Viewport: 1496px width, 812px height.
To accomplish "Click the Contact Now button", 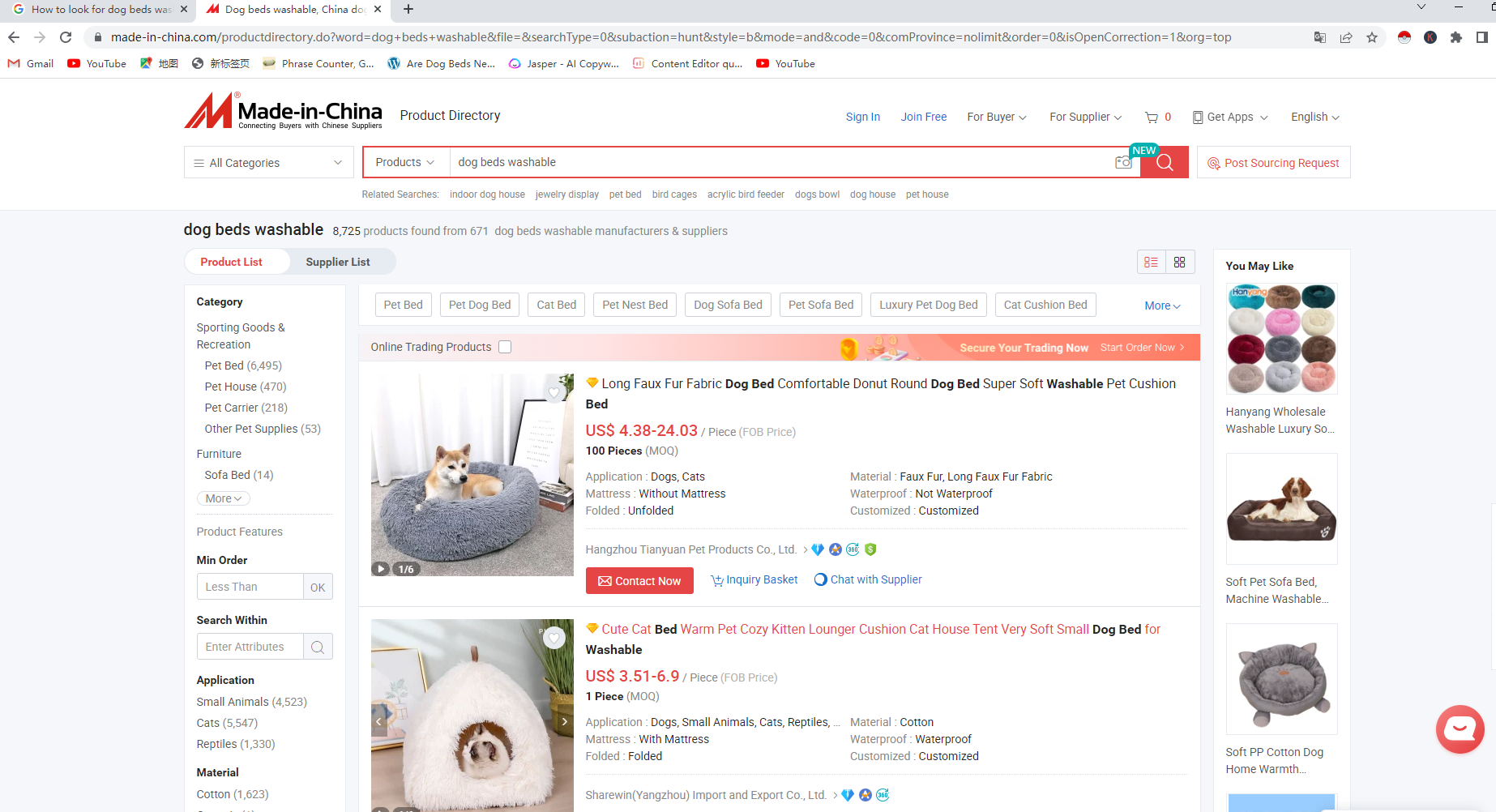I will (x=639, y=581).
